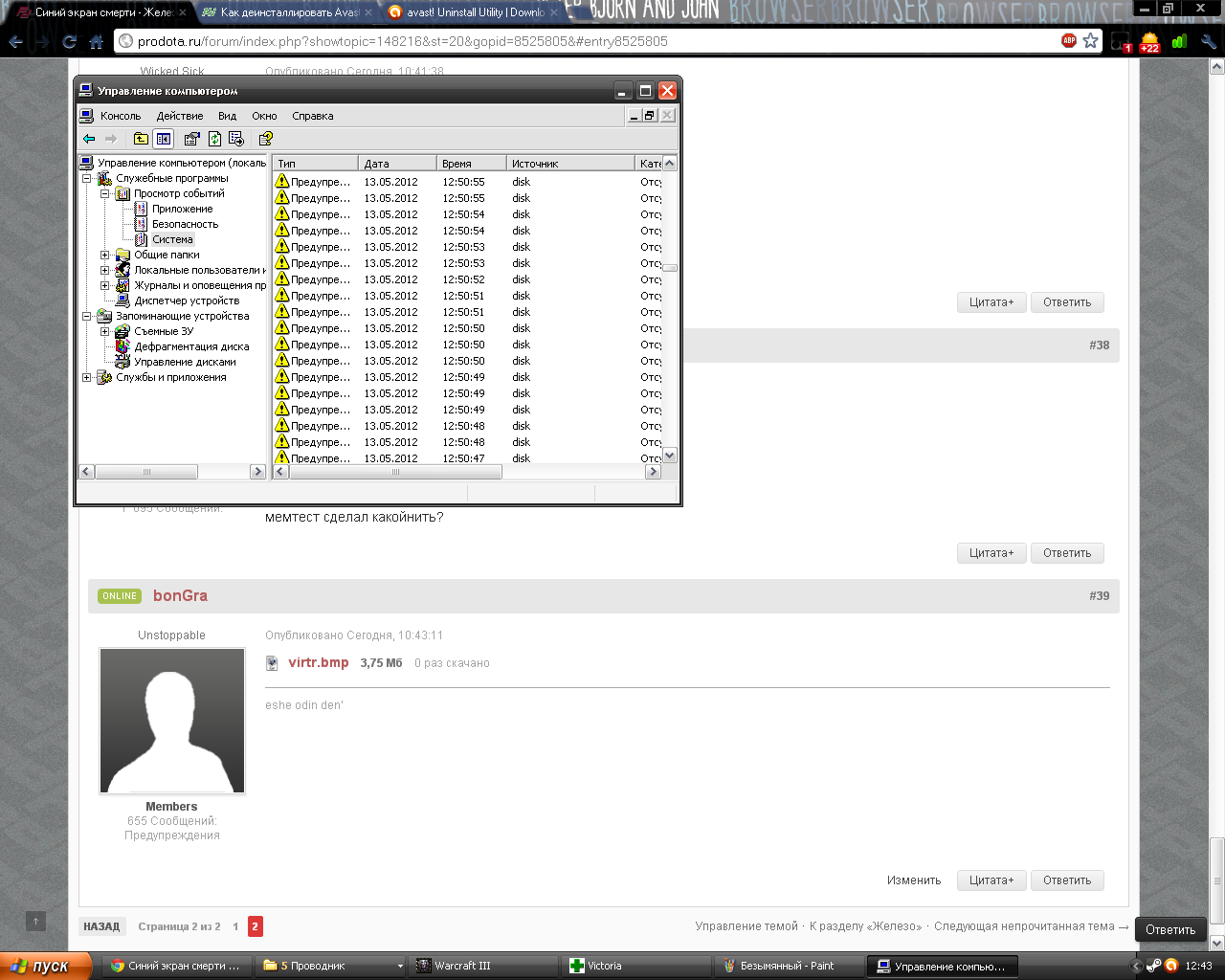Open the virtr.bmp attachment link
This screenshot has width=1225, height=980.
tap(318, 662)
